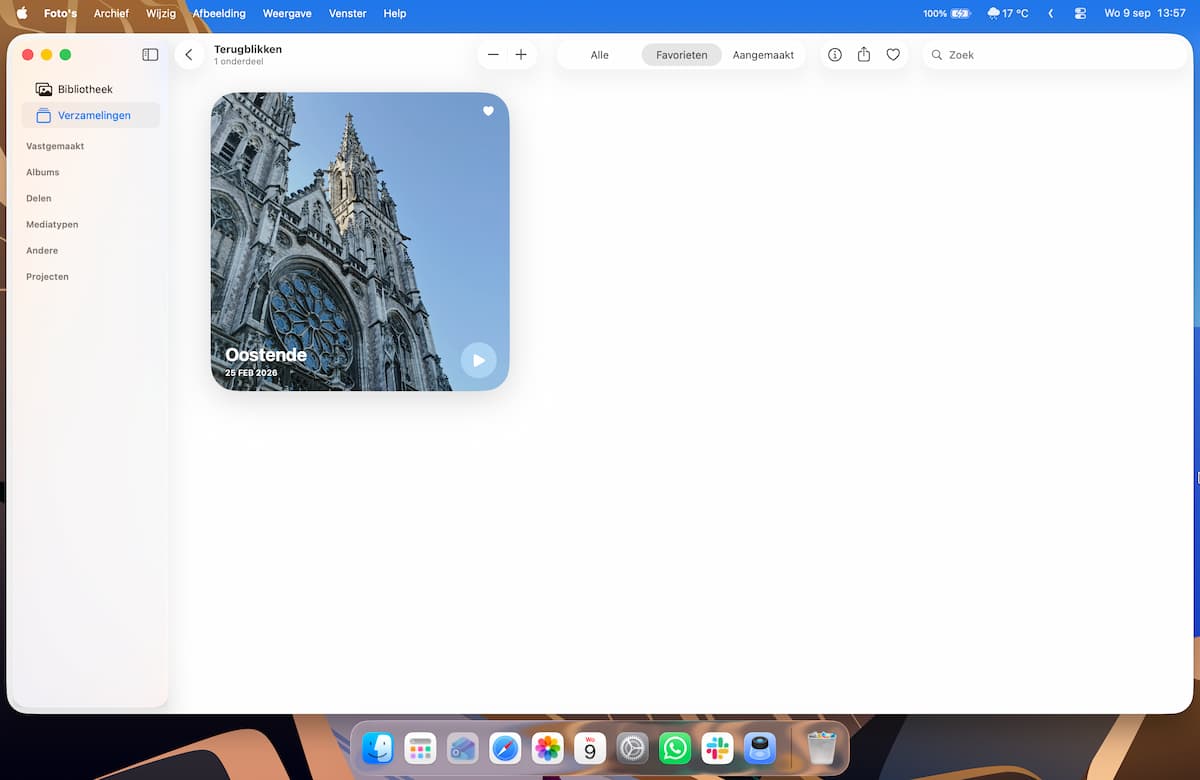Launch Safari from the Dock
Image resolution: width=1200 pixels, height=780 pixels.
pos(505,748)
